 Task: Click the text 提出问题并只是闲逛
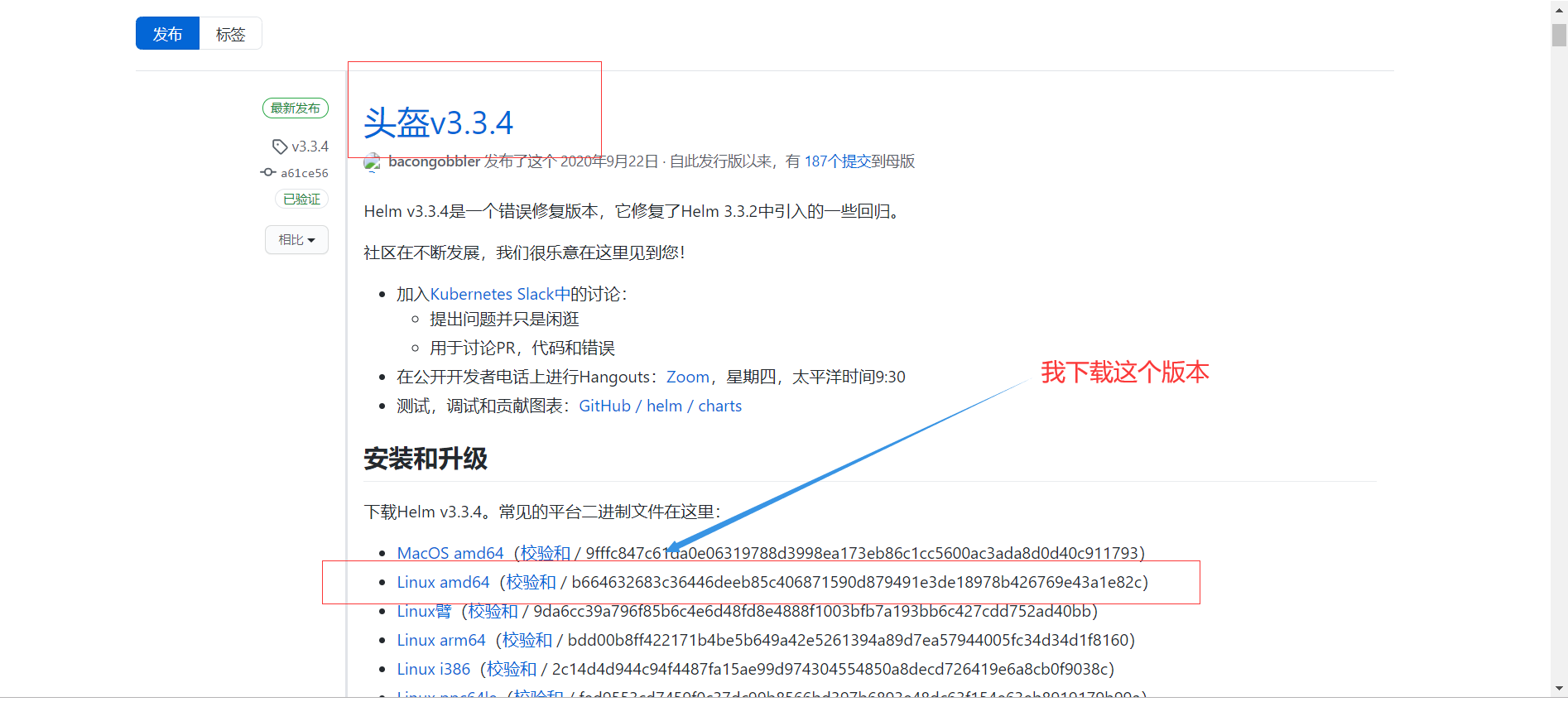(x=504, y=319)
